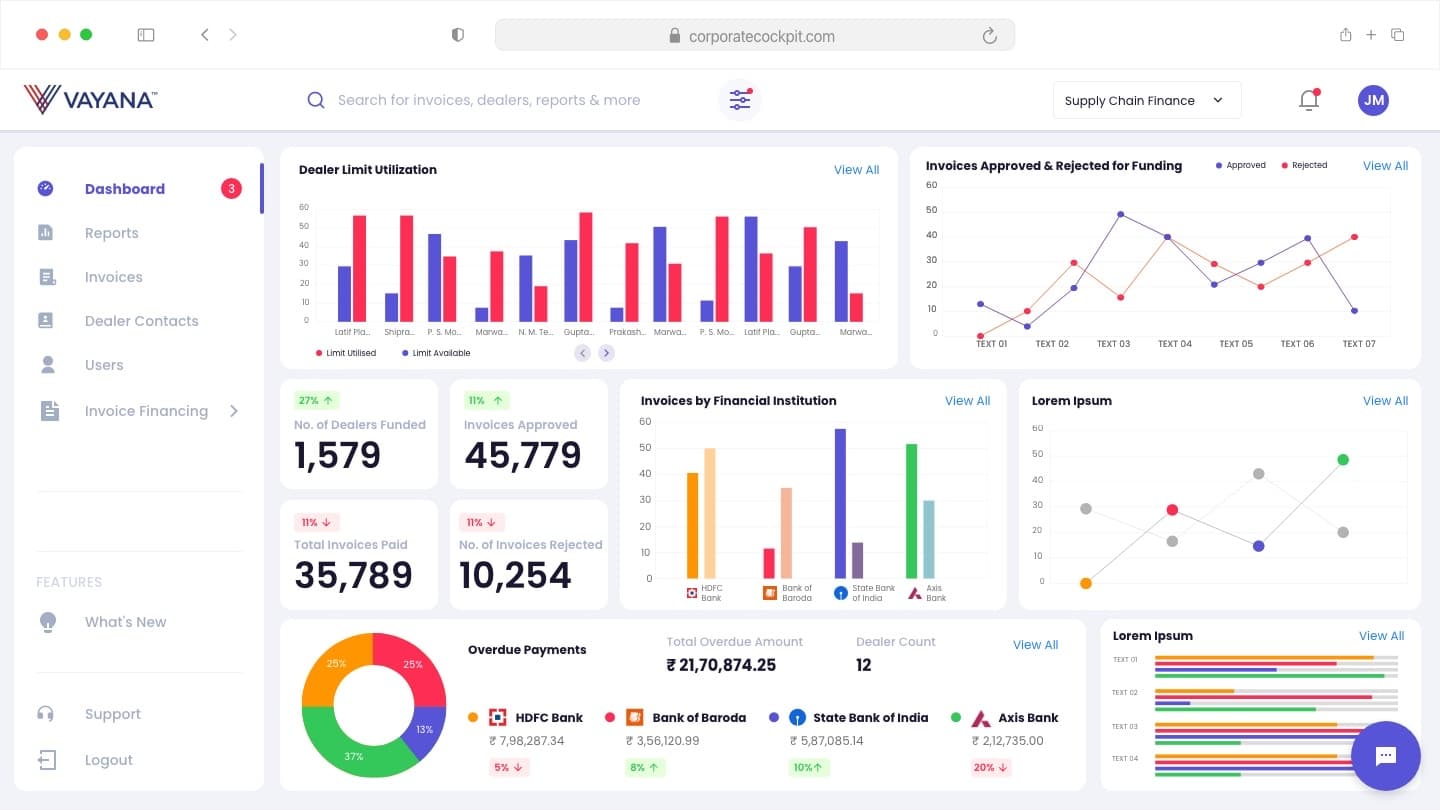Toggle the Rejected legend item

click(1304, 165)
